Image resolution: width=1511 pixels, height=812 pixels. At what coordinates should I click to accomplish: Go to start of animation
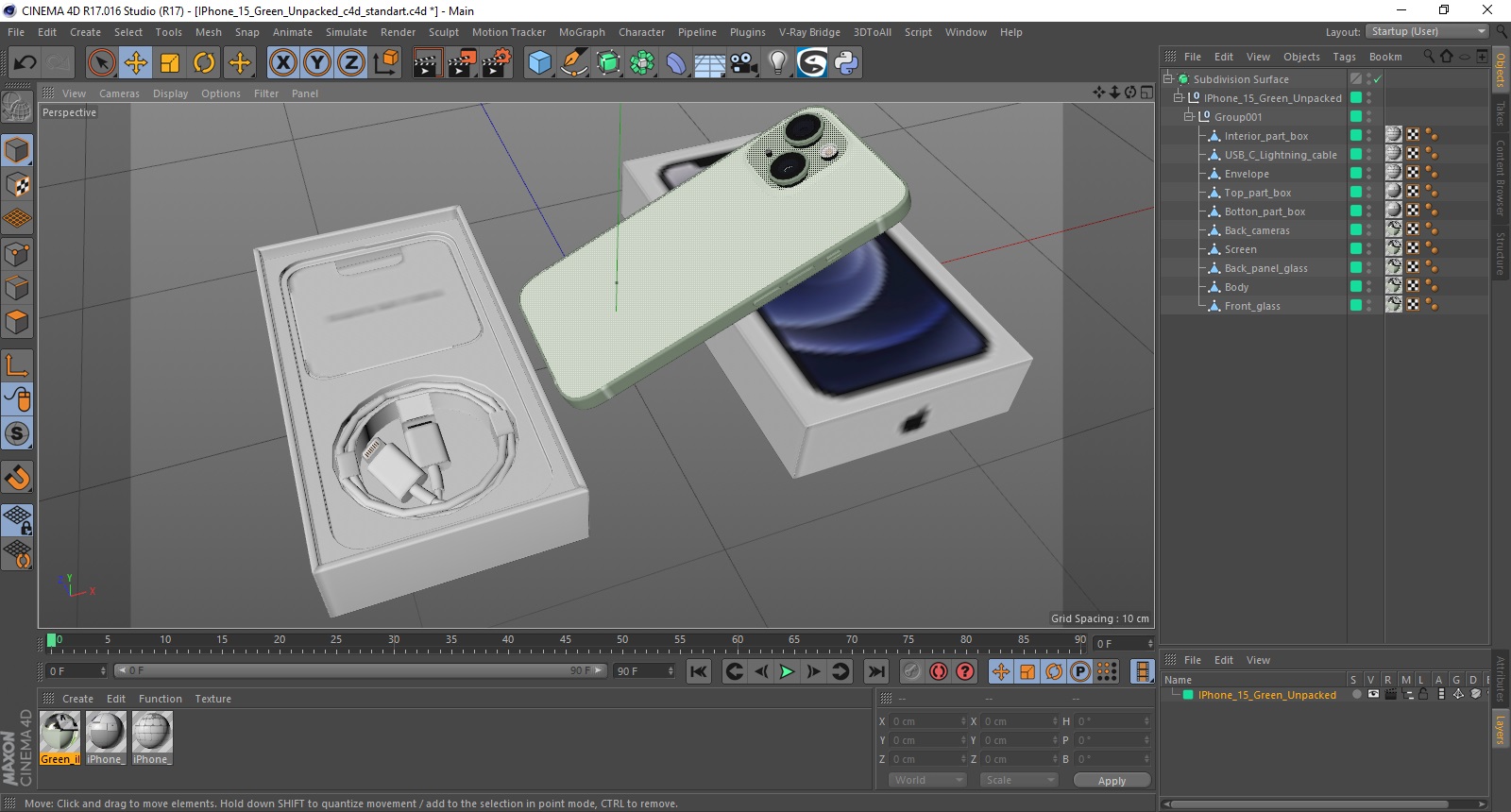(698, 671)
